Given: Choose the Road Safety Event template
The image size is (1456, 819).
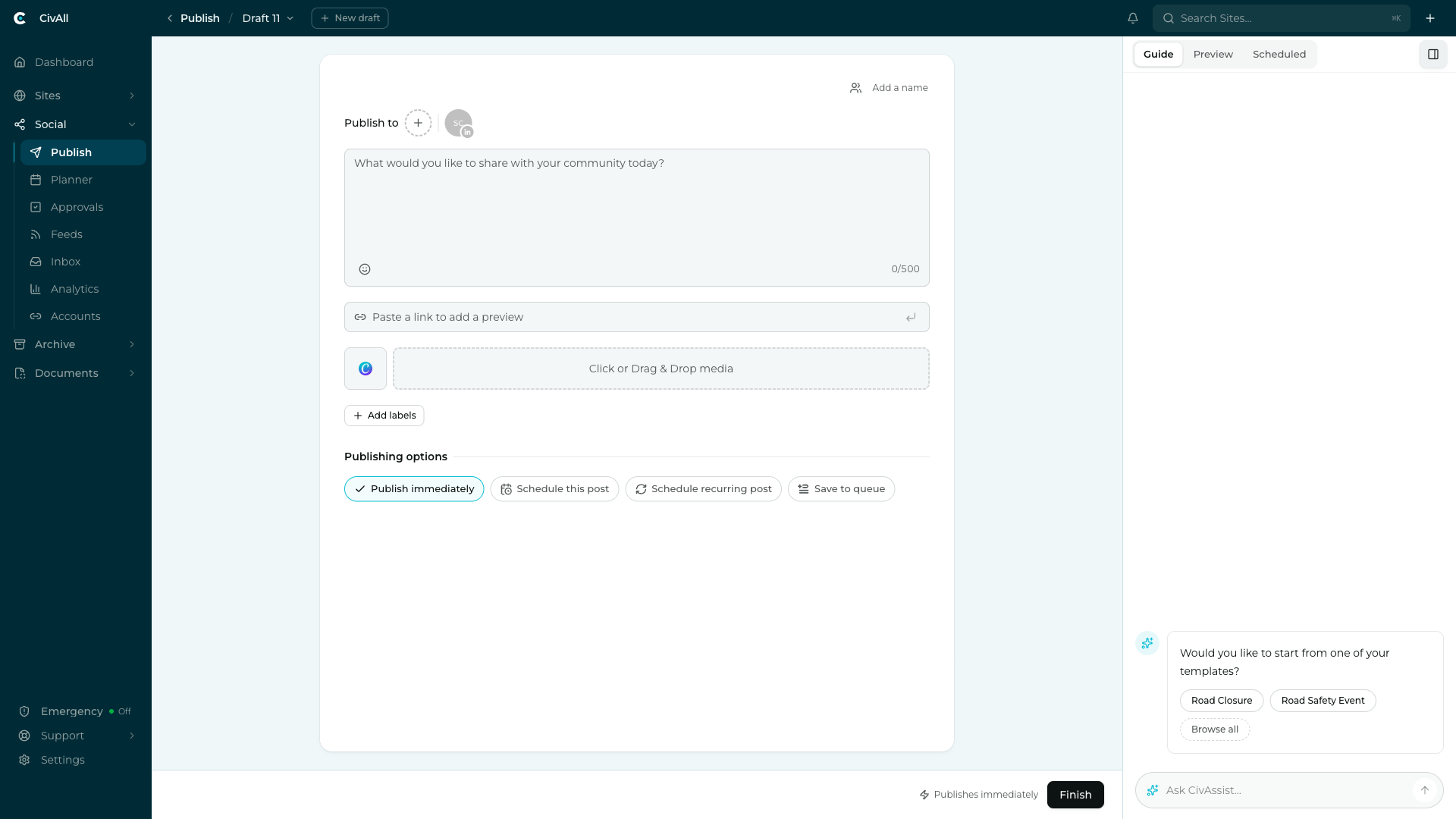Looking at the screenshot, I should (x=1323, y=701).
